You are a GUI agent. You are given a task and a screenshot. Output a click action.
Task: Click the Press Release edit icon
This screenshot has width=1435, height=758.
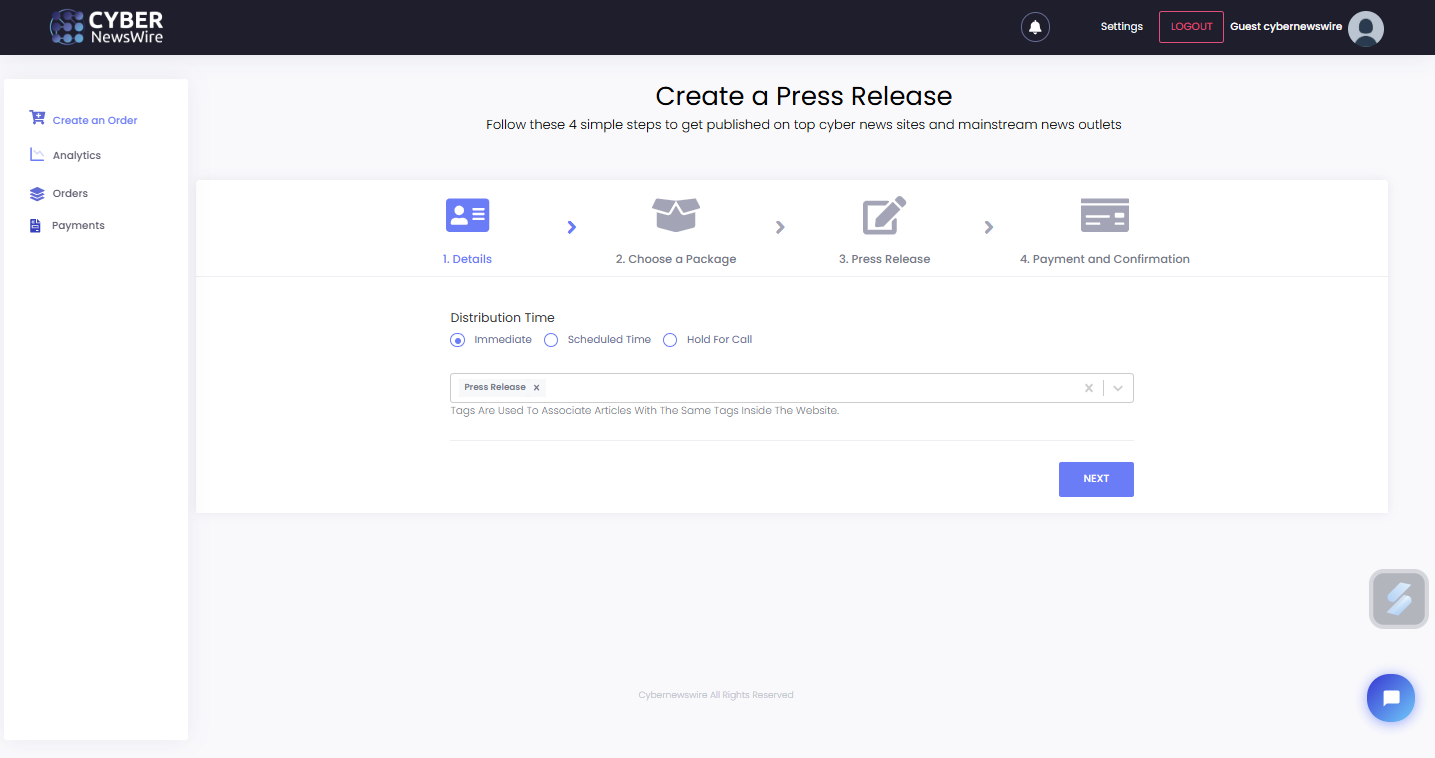pyautogui.click(x=884, y=215)
